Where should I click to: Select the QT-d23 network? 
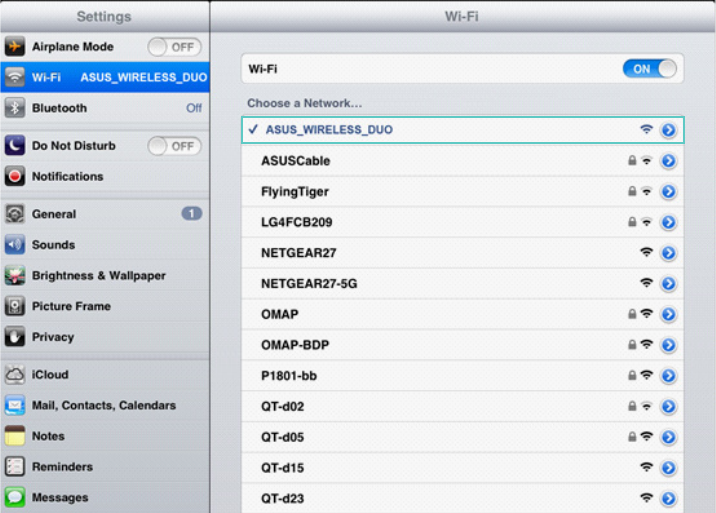click(463, 498)
